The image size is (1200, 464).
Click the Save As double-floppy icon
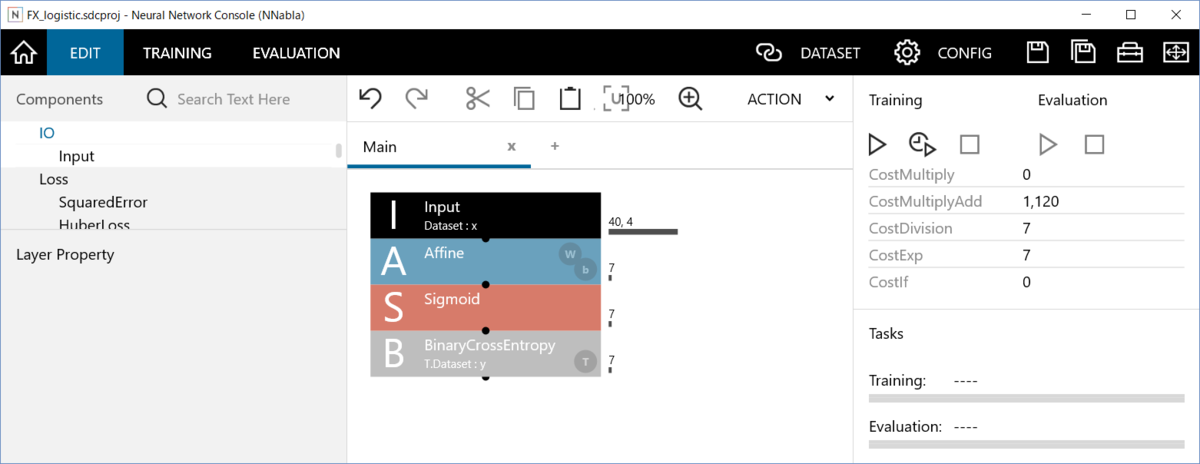(1083, 52)
